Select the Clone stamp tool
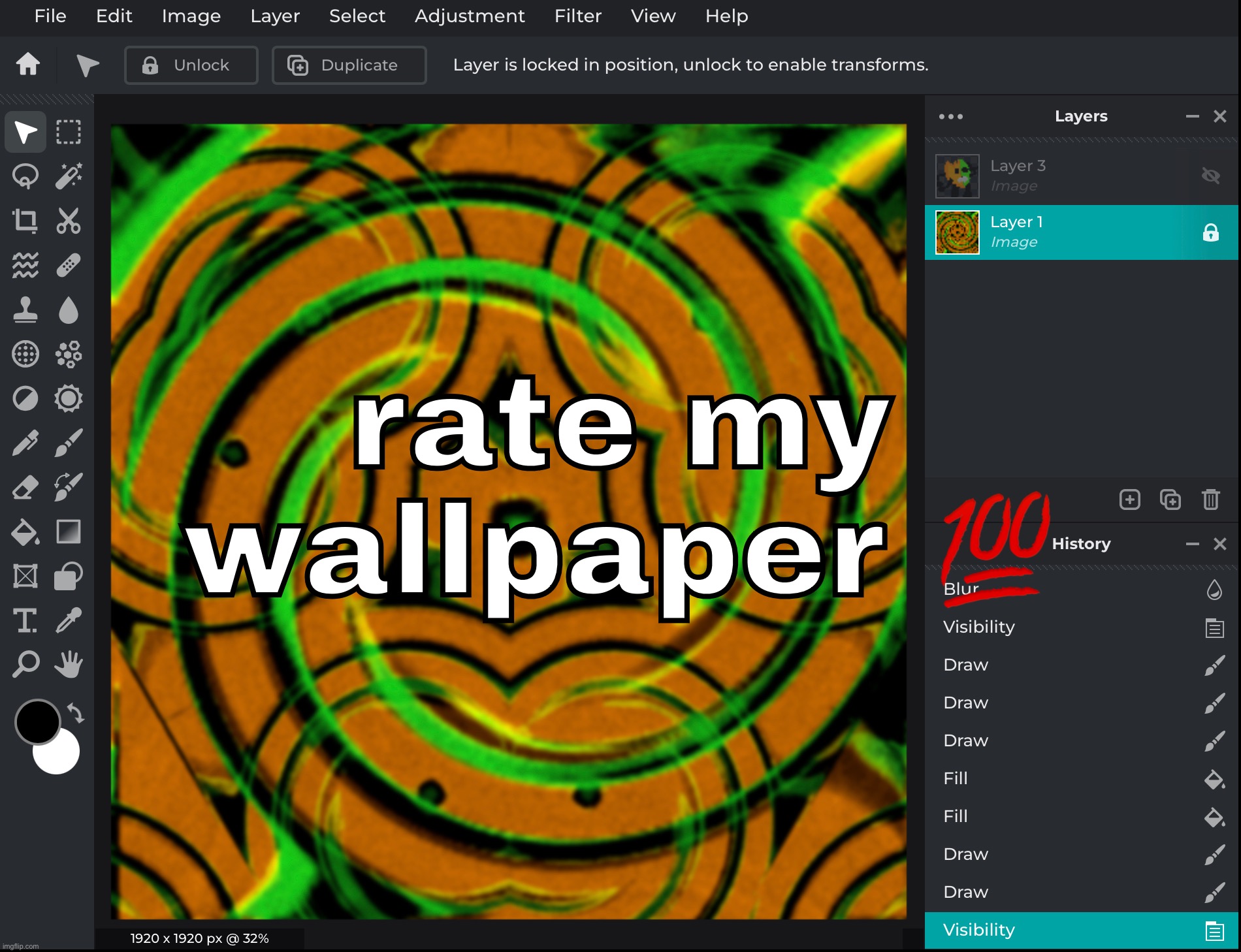The width and height of the screenshot is (1241, 952). pyautogui.click(x=25, y=309)
